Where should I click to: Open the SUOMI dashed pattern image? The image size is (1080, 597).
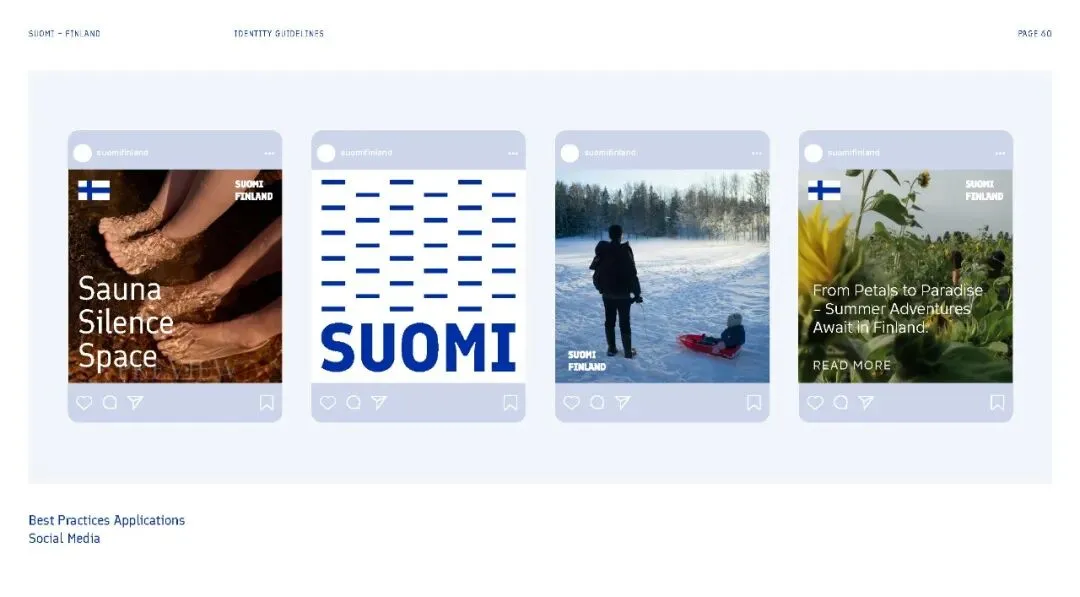[419, 276]
